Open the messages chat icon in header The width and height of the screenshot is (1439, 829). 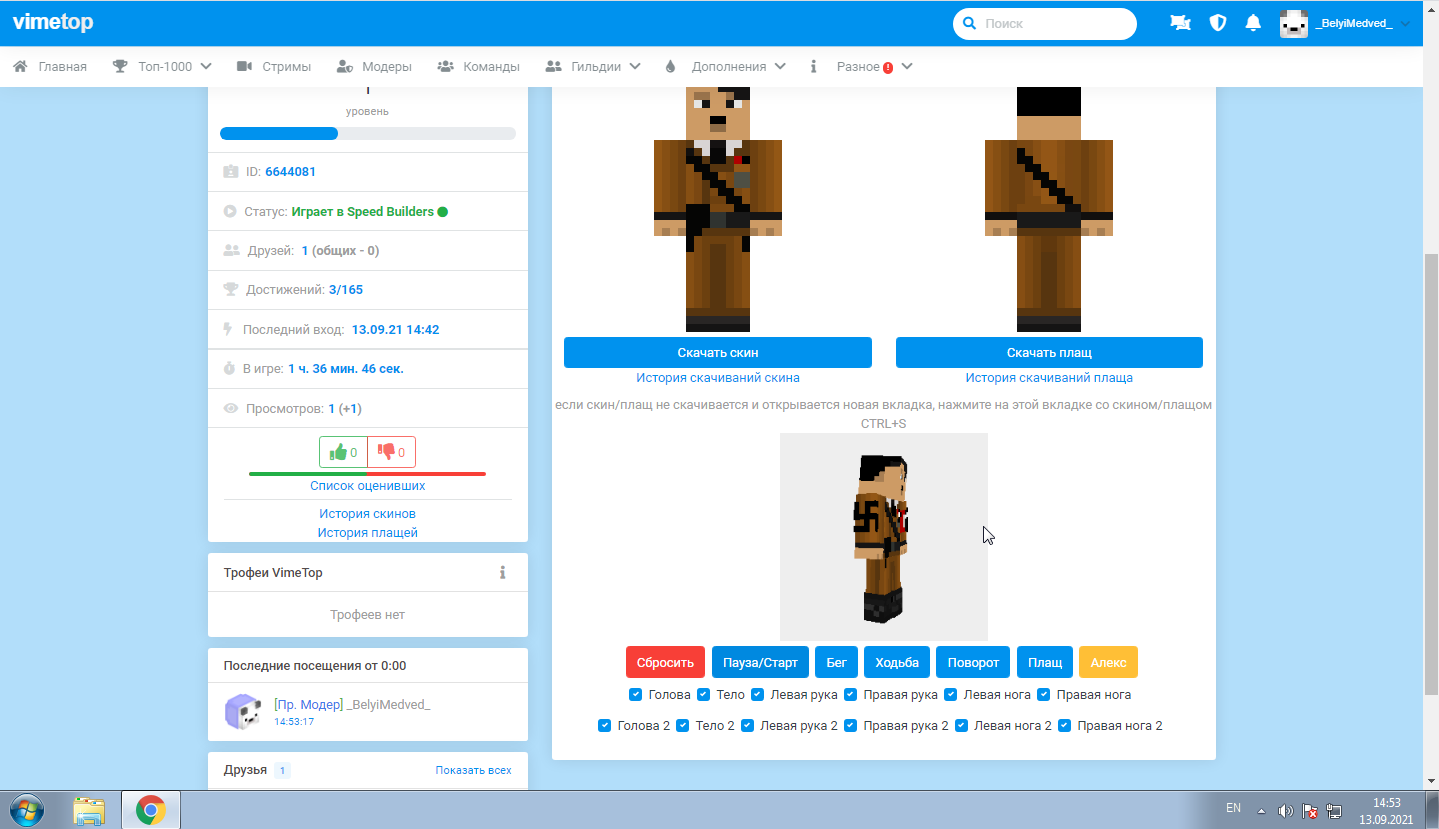click(x=1180, y=23)
